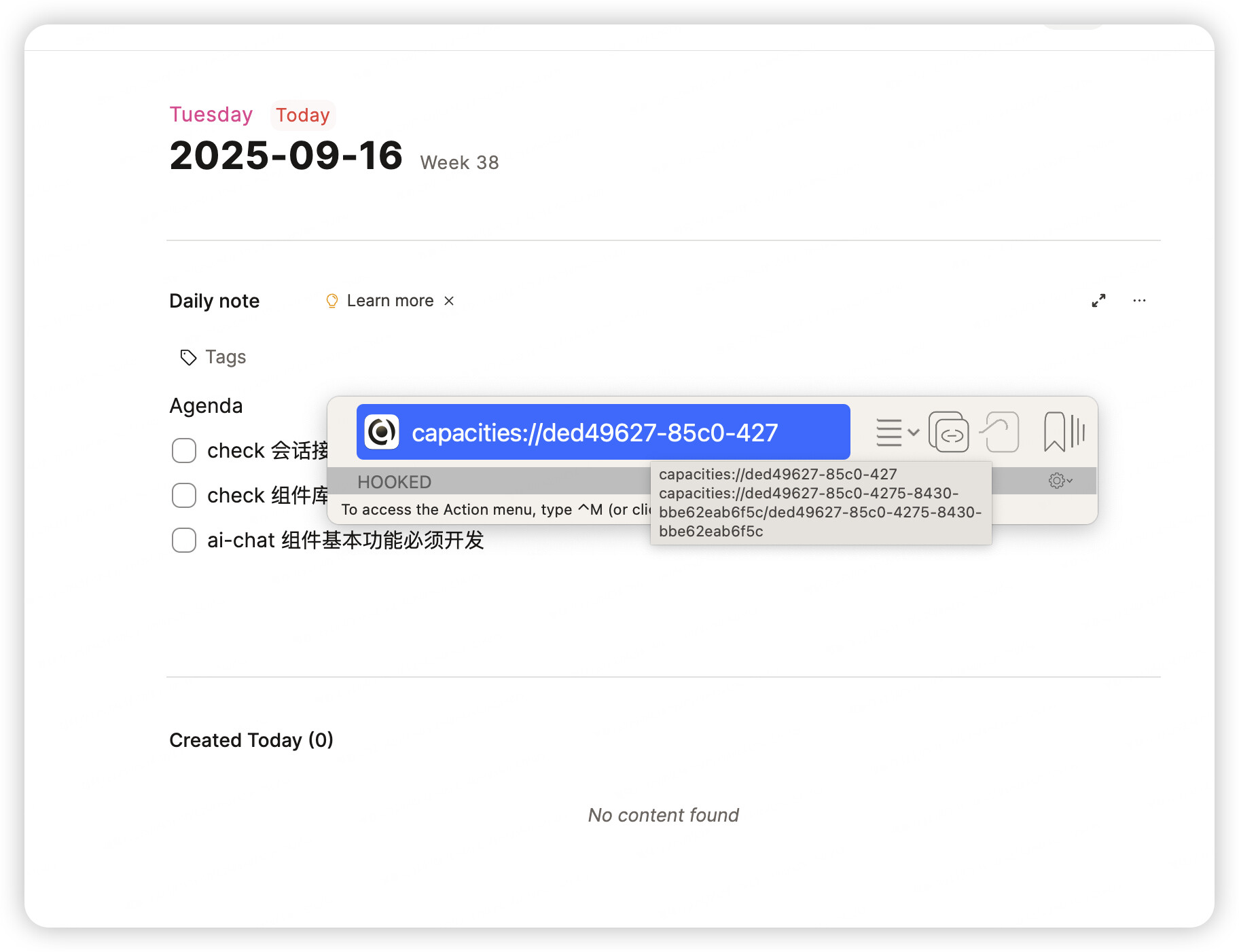Open the Daily note three-dot menu
This screenshot has height=952, width=1239.
pyautogui.click(x=1139, y=301)
